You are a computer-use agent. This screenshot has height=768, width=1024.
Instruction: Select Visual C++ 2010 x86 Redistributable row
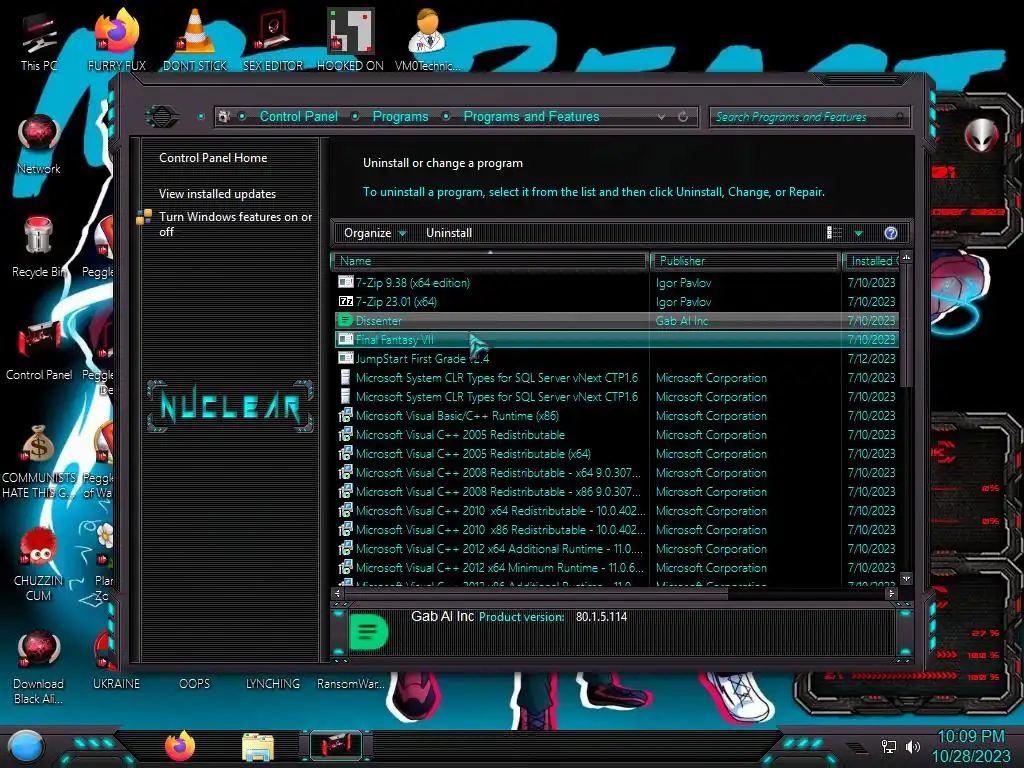tap(617, 530)
